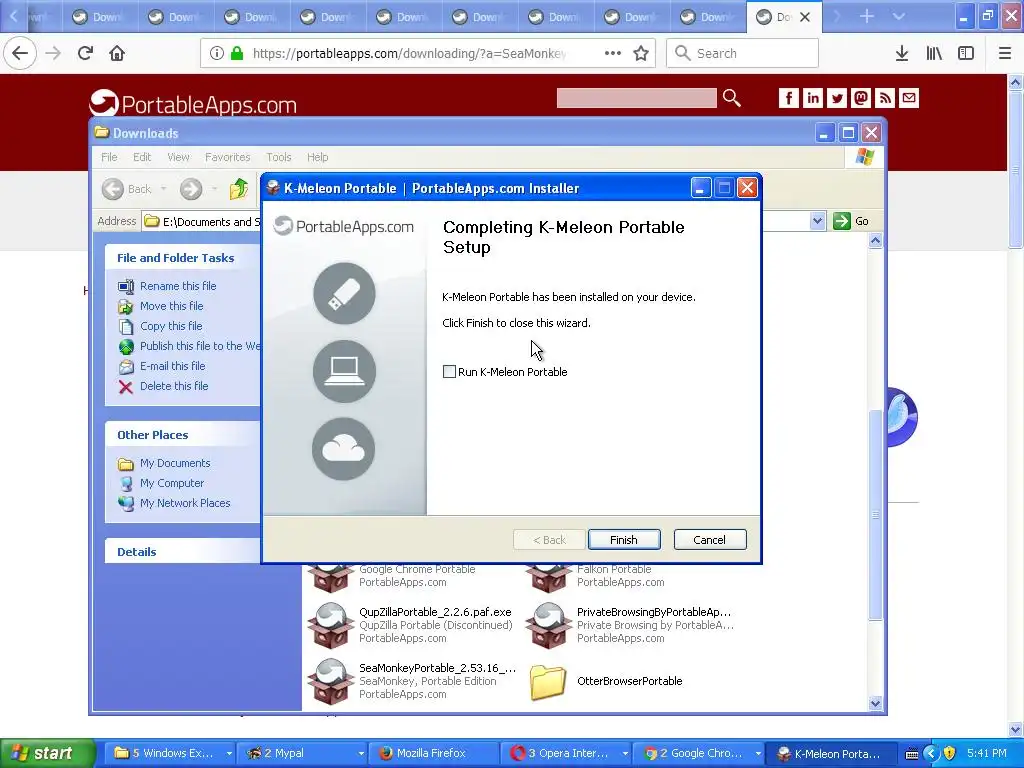Open My Computer in Other Places
1024x768 pixels.
point(172,483)
